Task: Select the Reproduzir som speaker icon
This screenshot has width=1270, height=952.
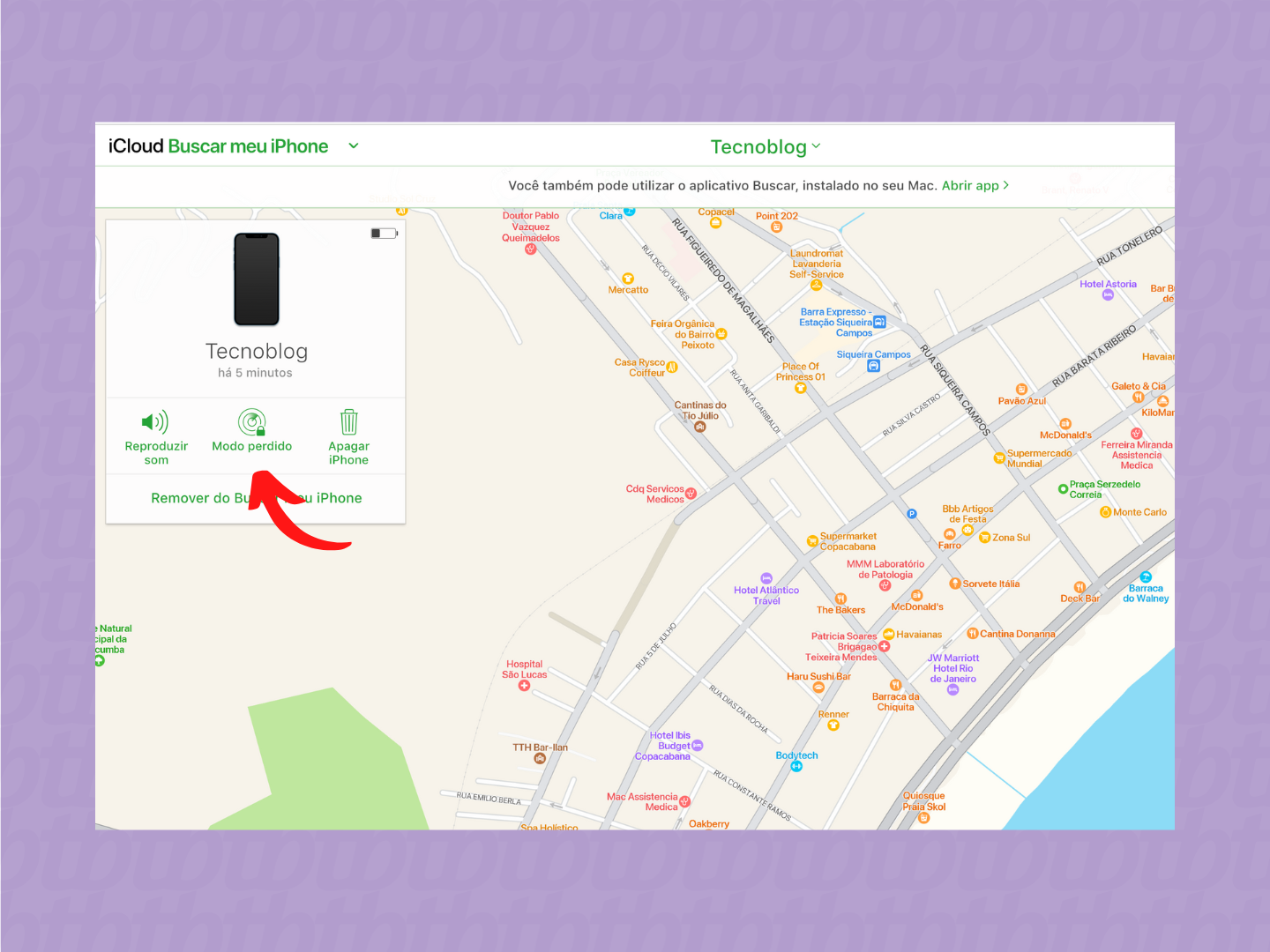Action: coord(155,422)
